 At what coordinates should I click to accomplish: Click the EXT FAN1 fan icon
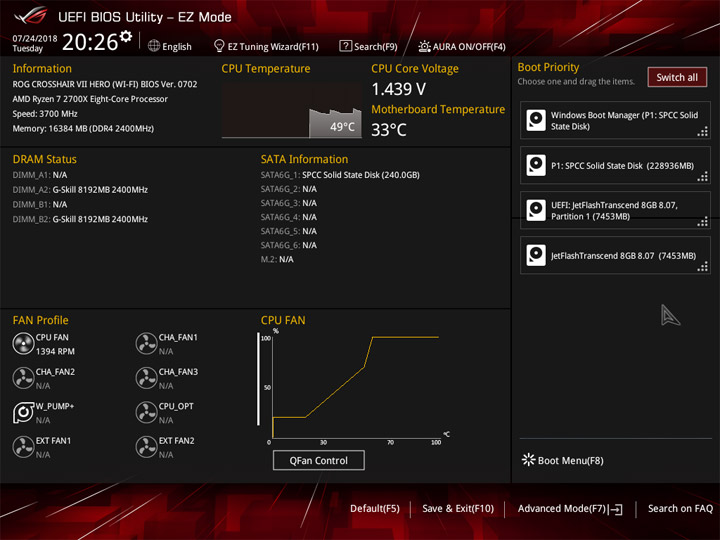pos(23,447)
